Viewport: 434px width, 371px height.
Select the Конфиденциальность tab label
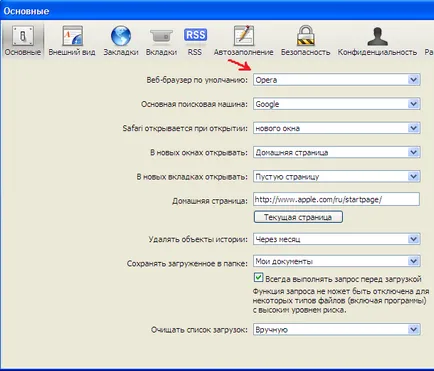click(x=377, y=52)
